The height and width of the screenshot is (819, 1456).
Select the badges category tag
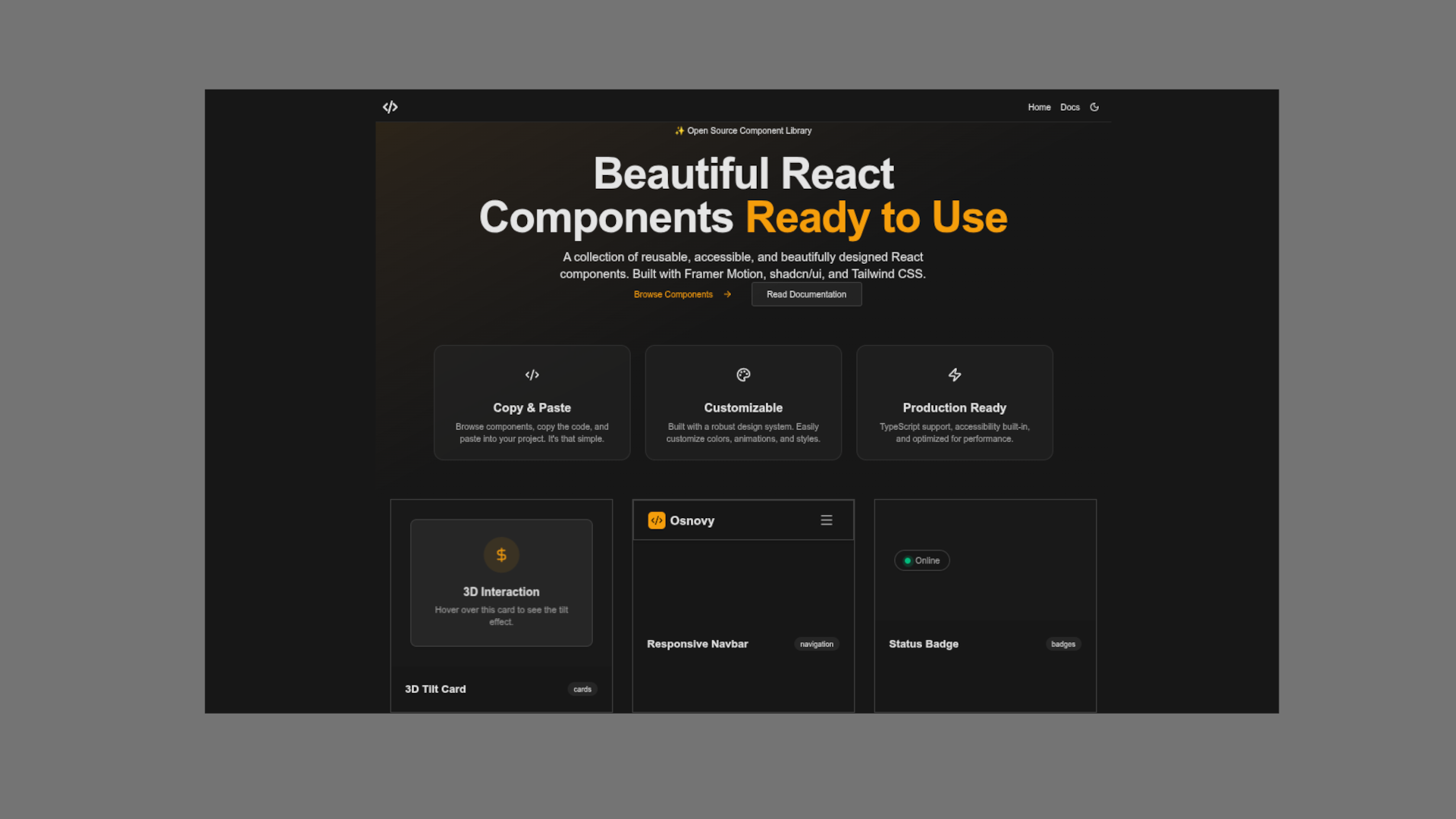1062,644
